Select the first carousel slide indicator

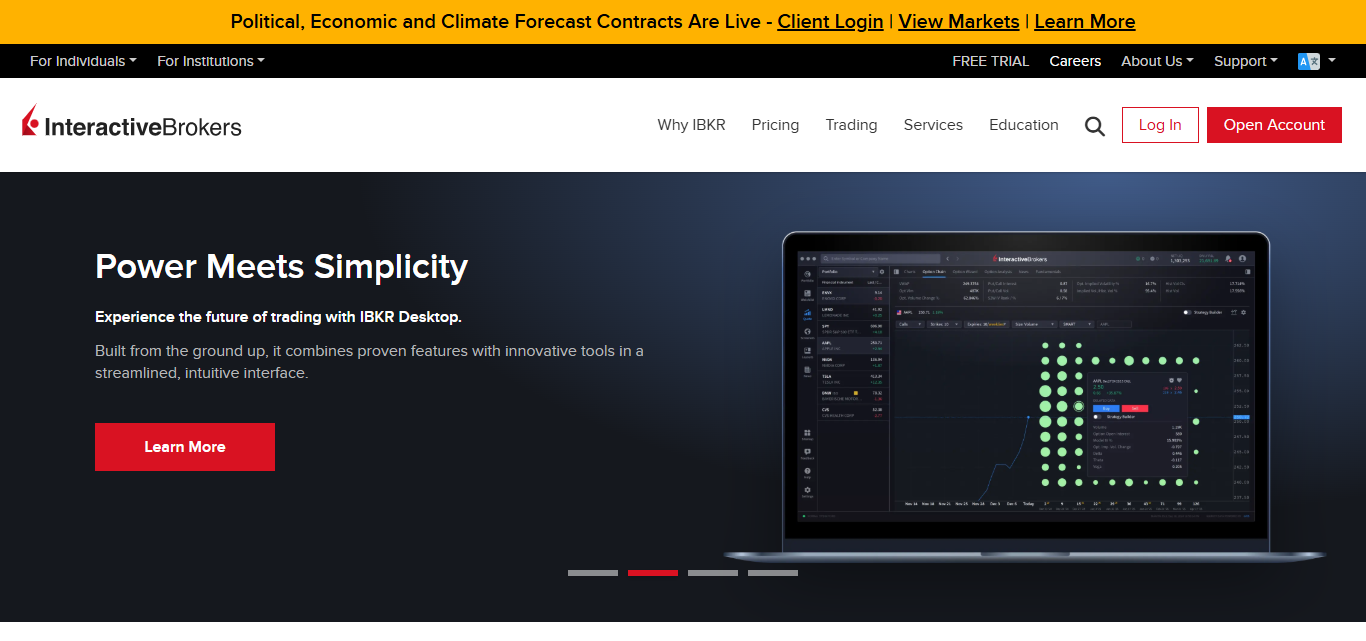point(593,573)
